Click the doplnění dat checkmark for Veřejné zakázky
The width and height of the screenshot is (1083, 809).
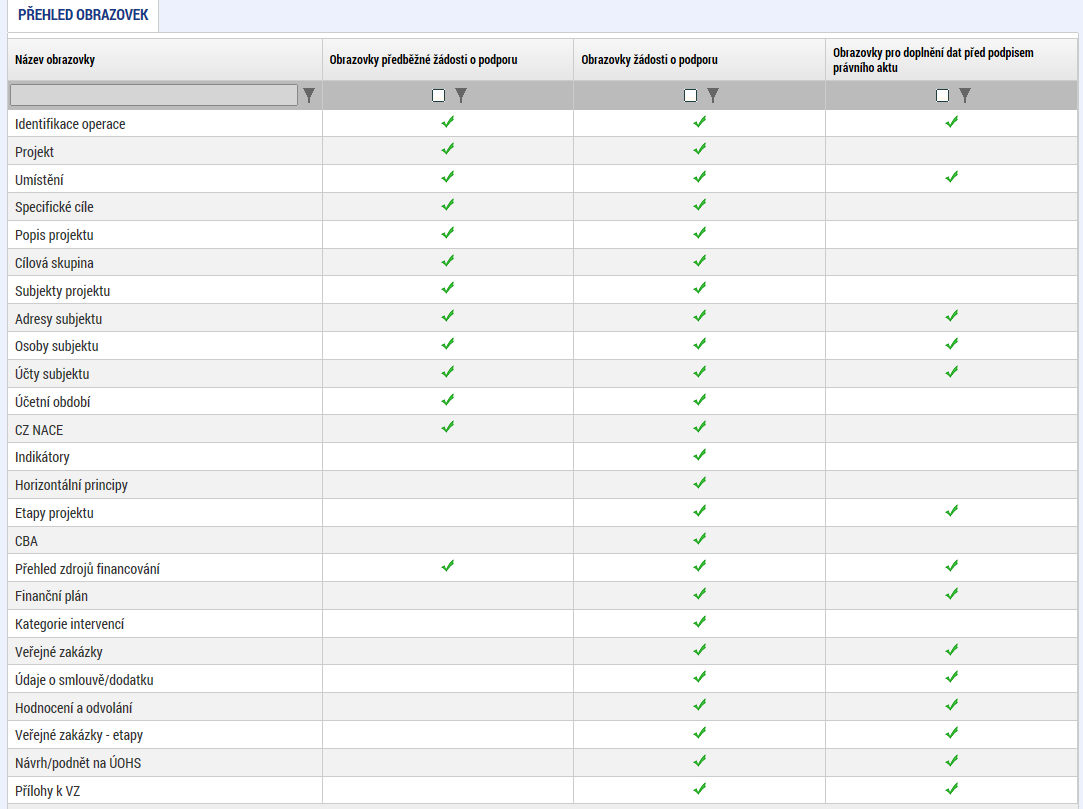952,650
